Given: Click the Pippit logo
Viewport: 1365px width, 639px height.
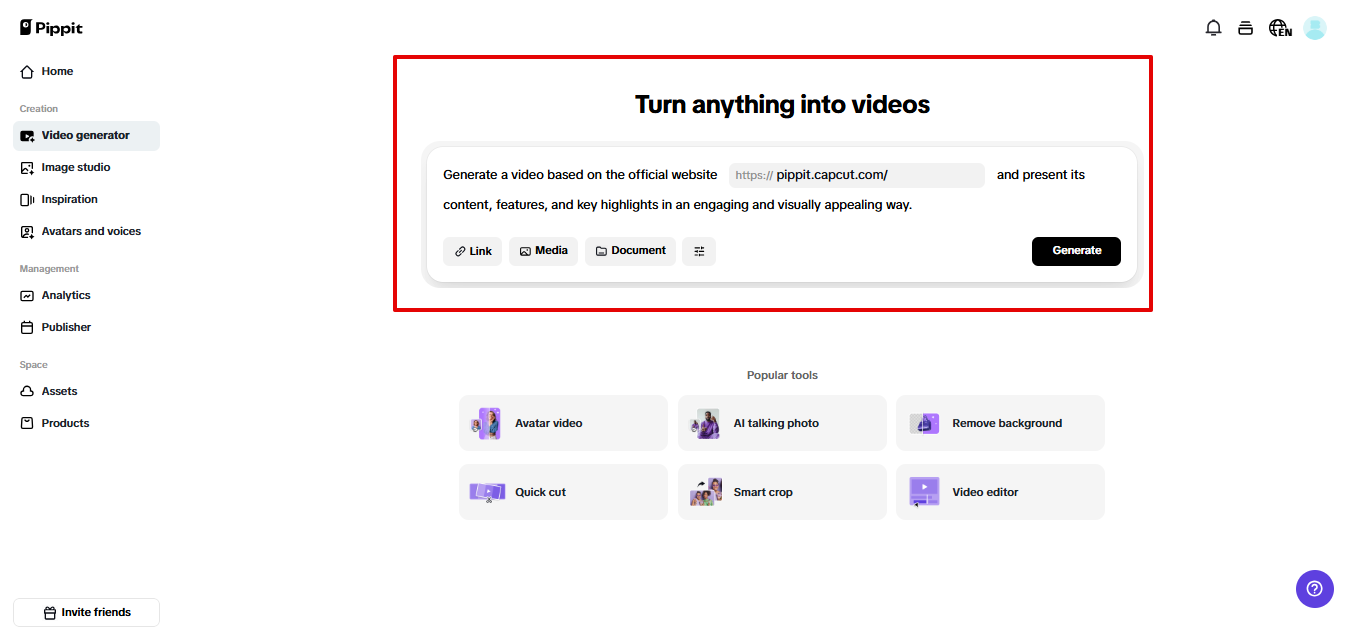Looking at the screenshot, I should pos(50,27).
